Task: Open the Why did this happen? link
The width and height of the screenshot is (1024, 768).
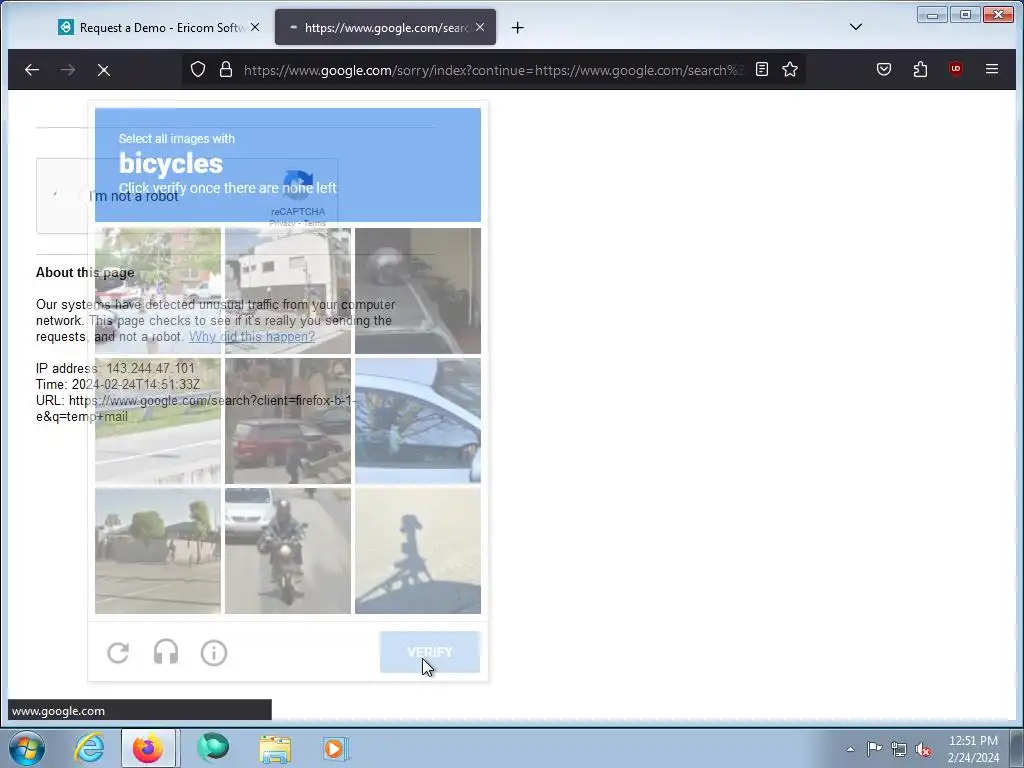Action: 251,336
